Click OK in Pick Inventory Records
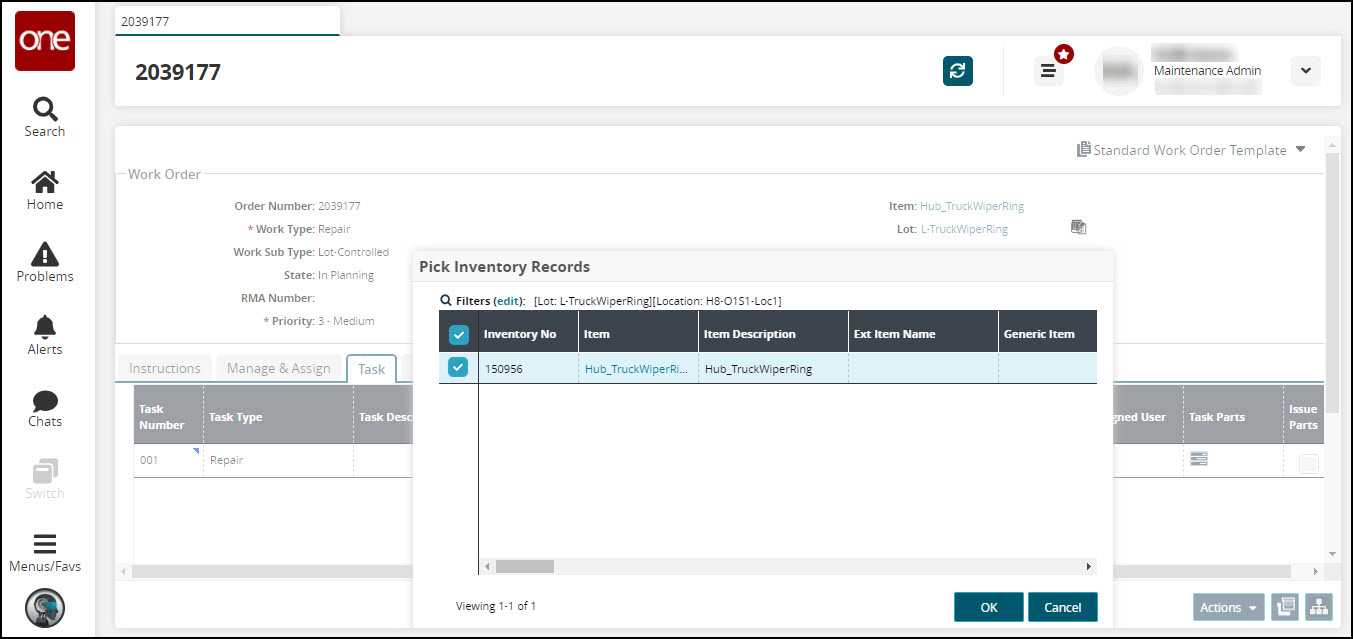The image size is (1353, 639). point(988,607)
